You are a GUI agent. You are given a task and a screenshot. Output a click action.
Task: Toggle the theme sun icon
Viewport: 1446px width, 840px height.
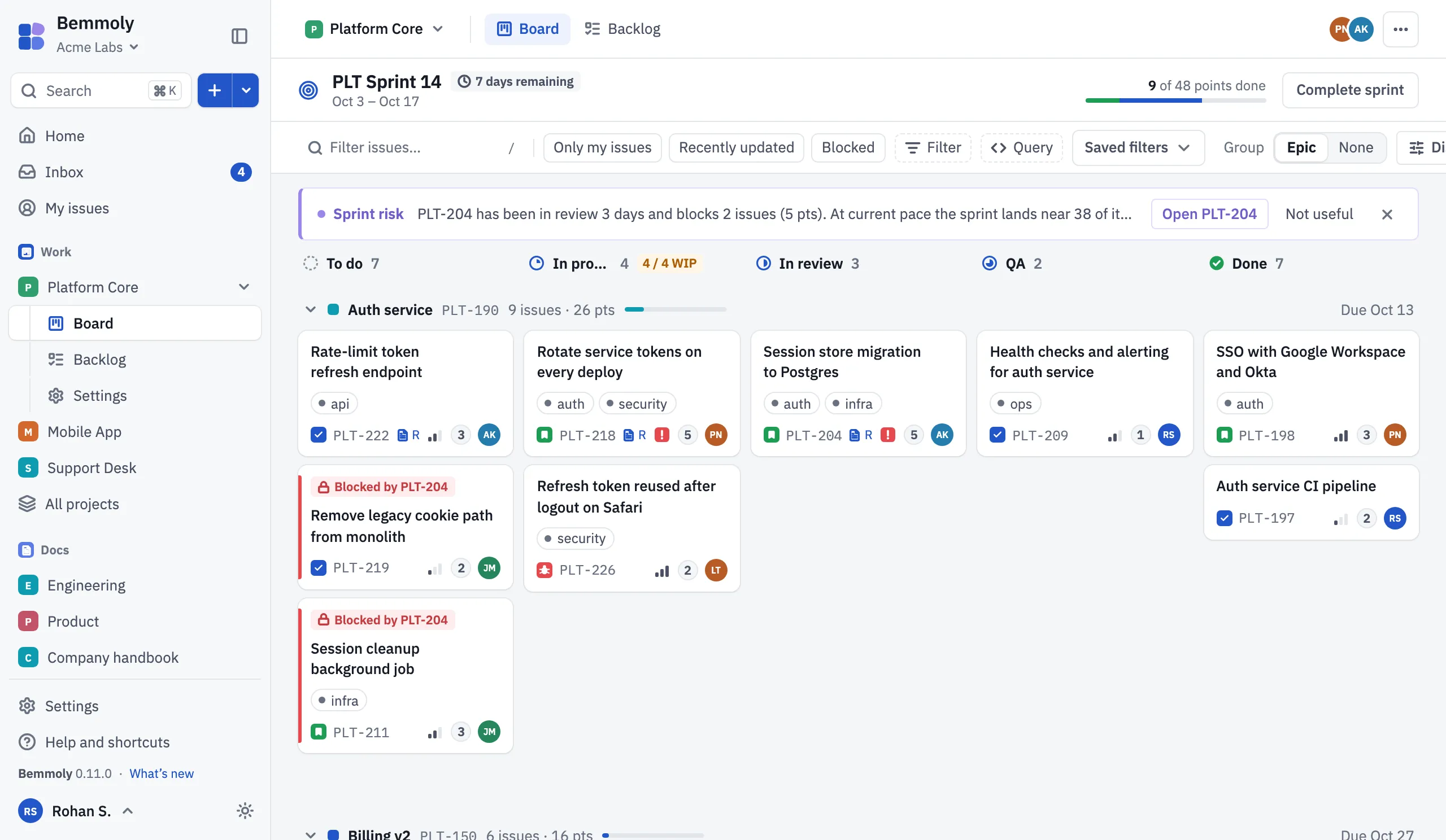[245, 811]
